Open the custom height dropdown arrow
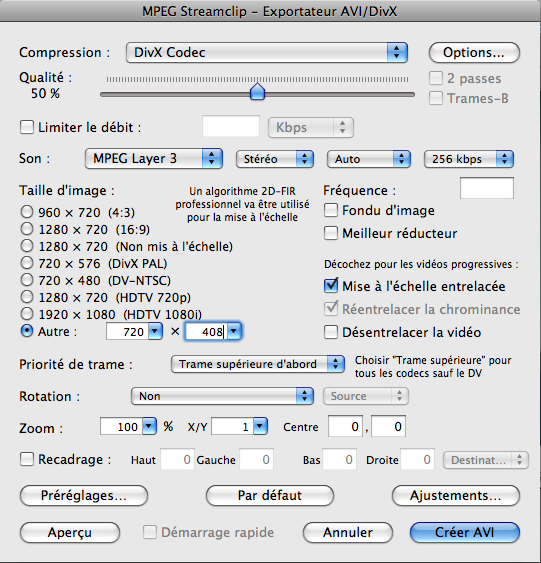Image resolution: width=541 pixels, height=563 pixels. point(234,331)
